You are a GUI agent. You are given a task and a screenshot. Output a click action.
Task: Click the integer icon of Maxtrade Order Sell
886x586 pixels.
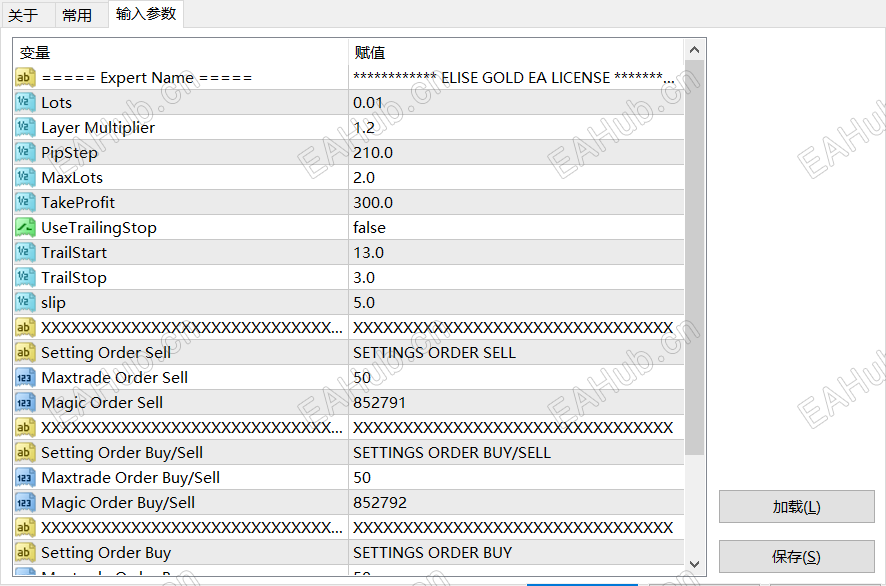[x=25, y=377]
